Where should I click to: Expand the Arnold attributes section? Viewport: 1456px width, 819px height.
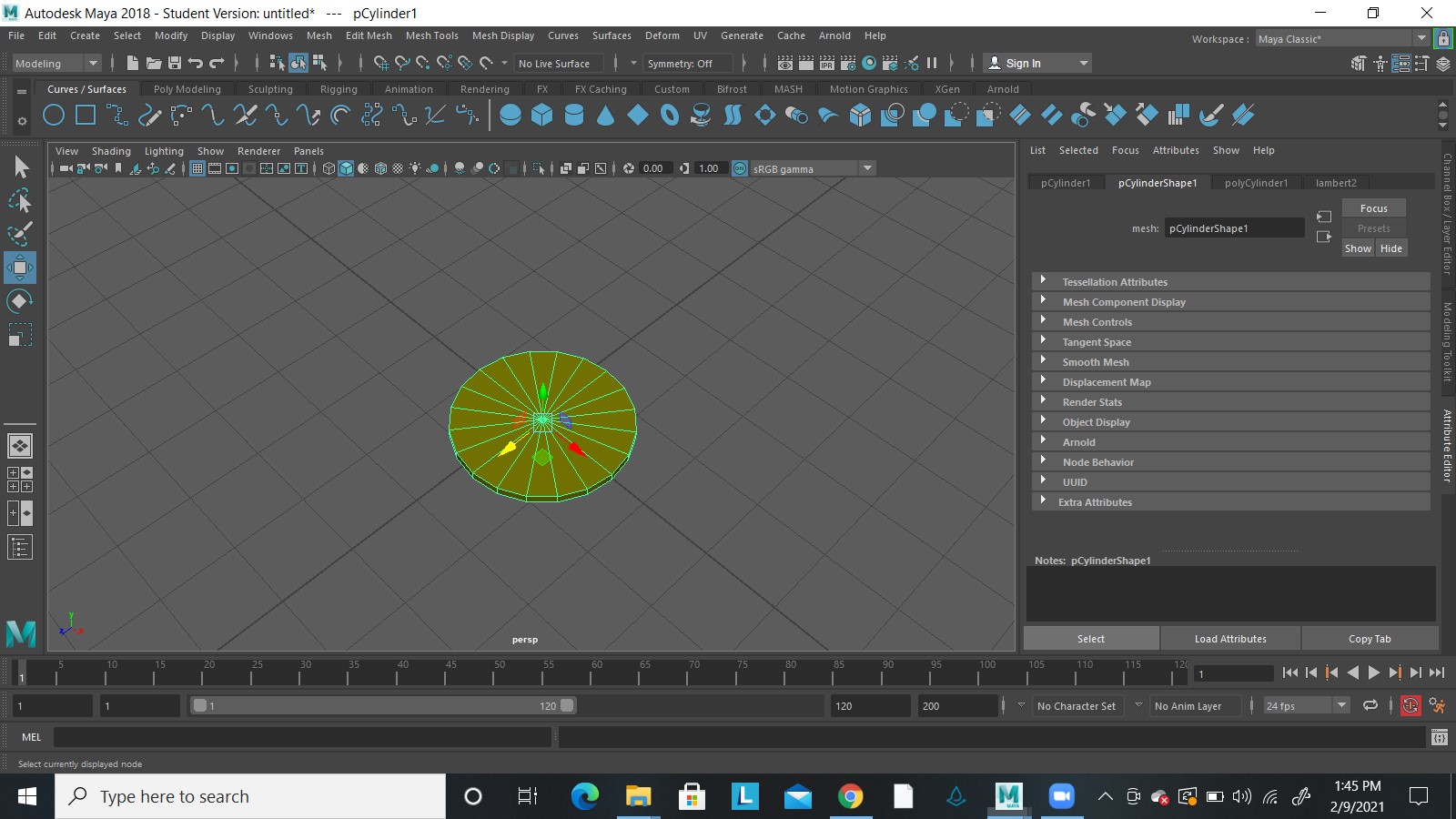[x=1230, y=442]
